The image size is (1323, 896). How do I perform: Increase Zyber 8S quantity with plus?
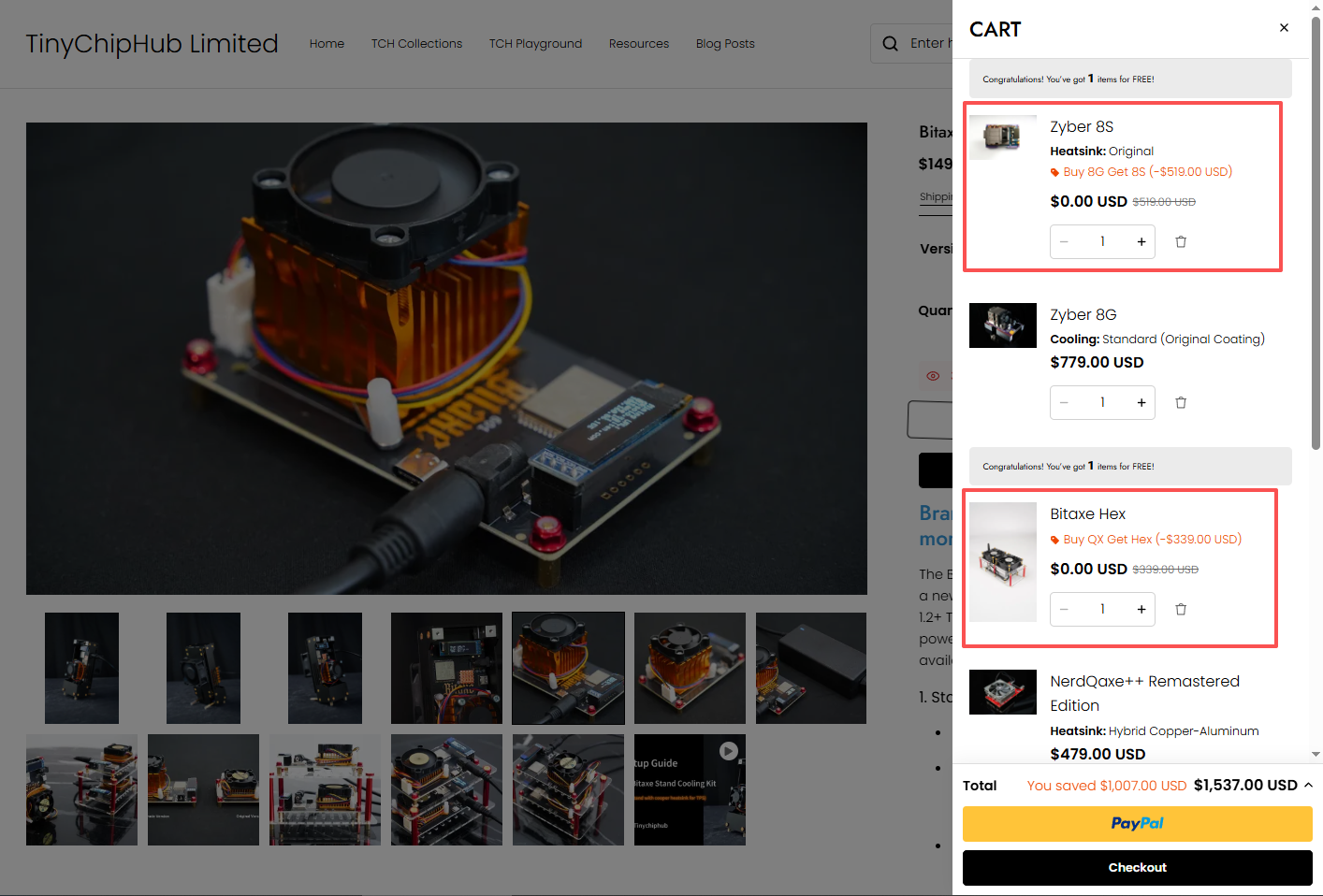pyautogui.click(x=1141, y=242)
